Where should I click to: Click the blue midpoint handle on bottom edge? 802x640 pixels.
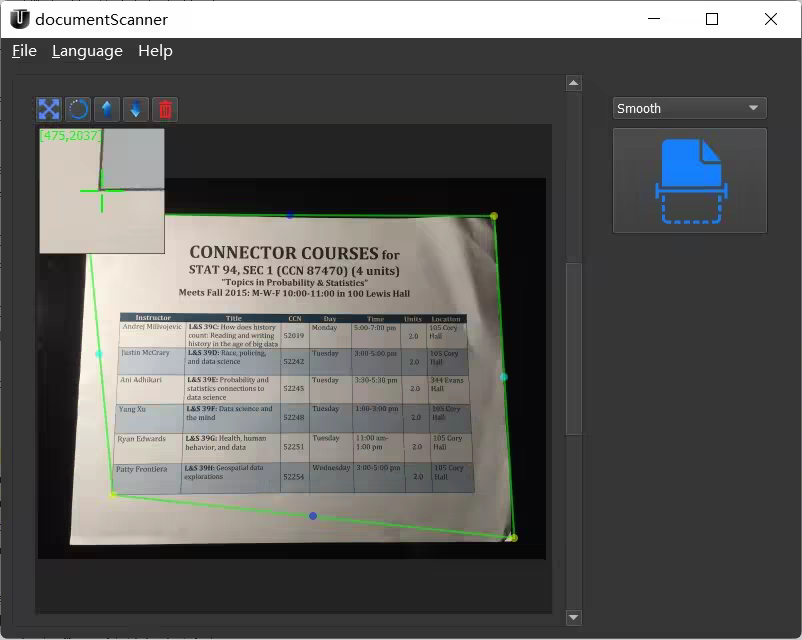click(313, 516)
